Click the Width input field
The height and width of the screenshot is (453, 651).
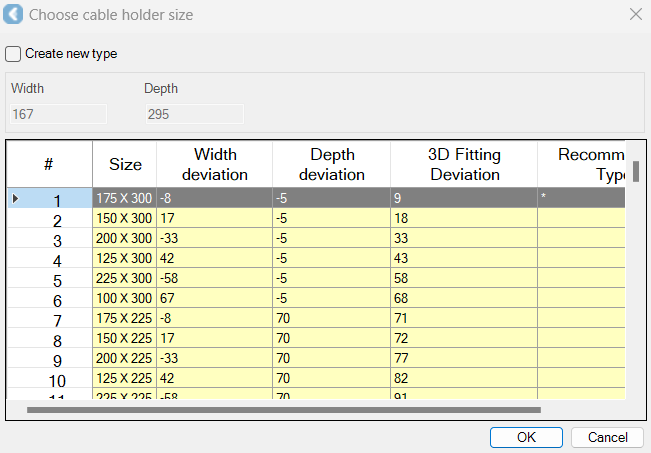(58, 114)
